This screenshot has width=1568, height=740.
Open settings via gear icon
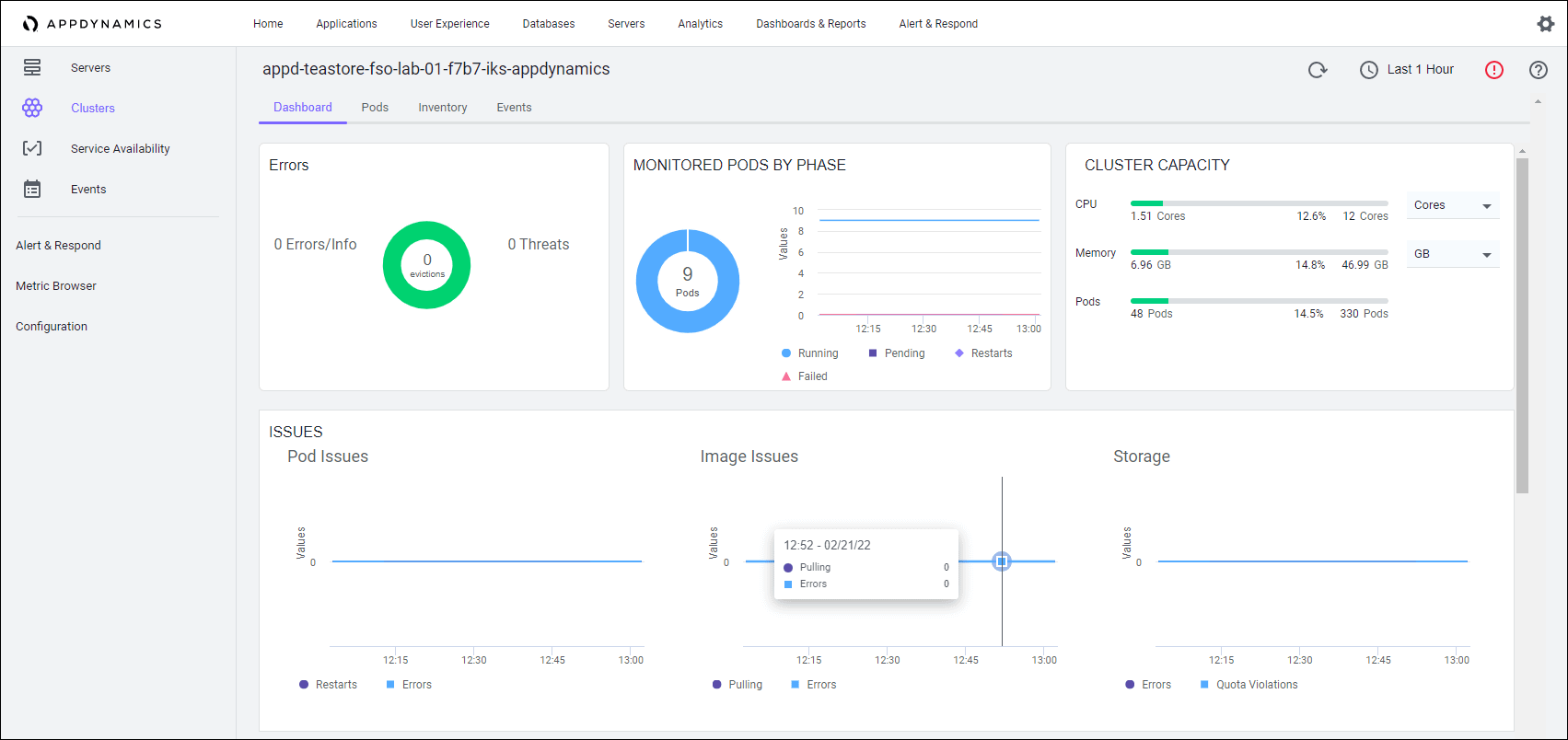tap(1546, 24)
